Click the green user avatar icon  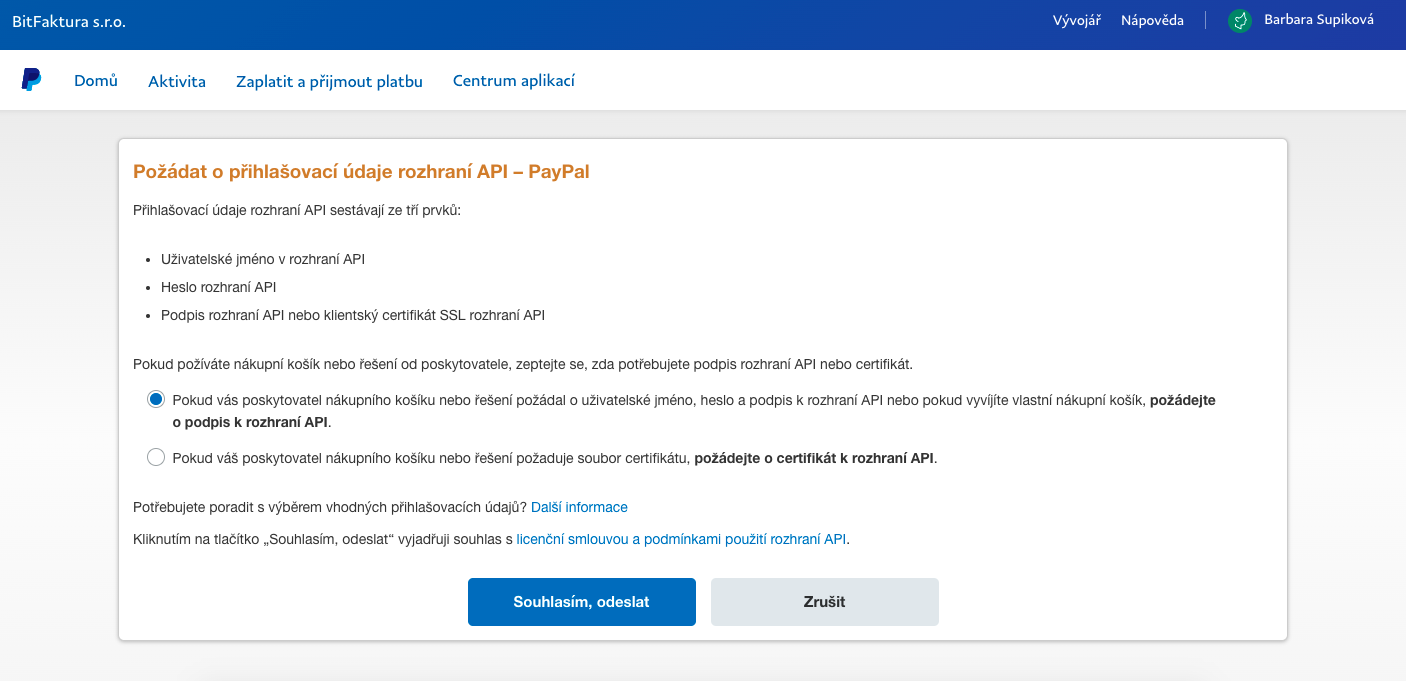click(1240, 20)
